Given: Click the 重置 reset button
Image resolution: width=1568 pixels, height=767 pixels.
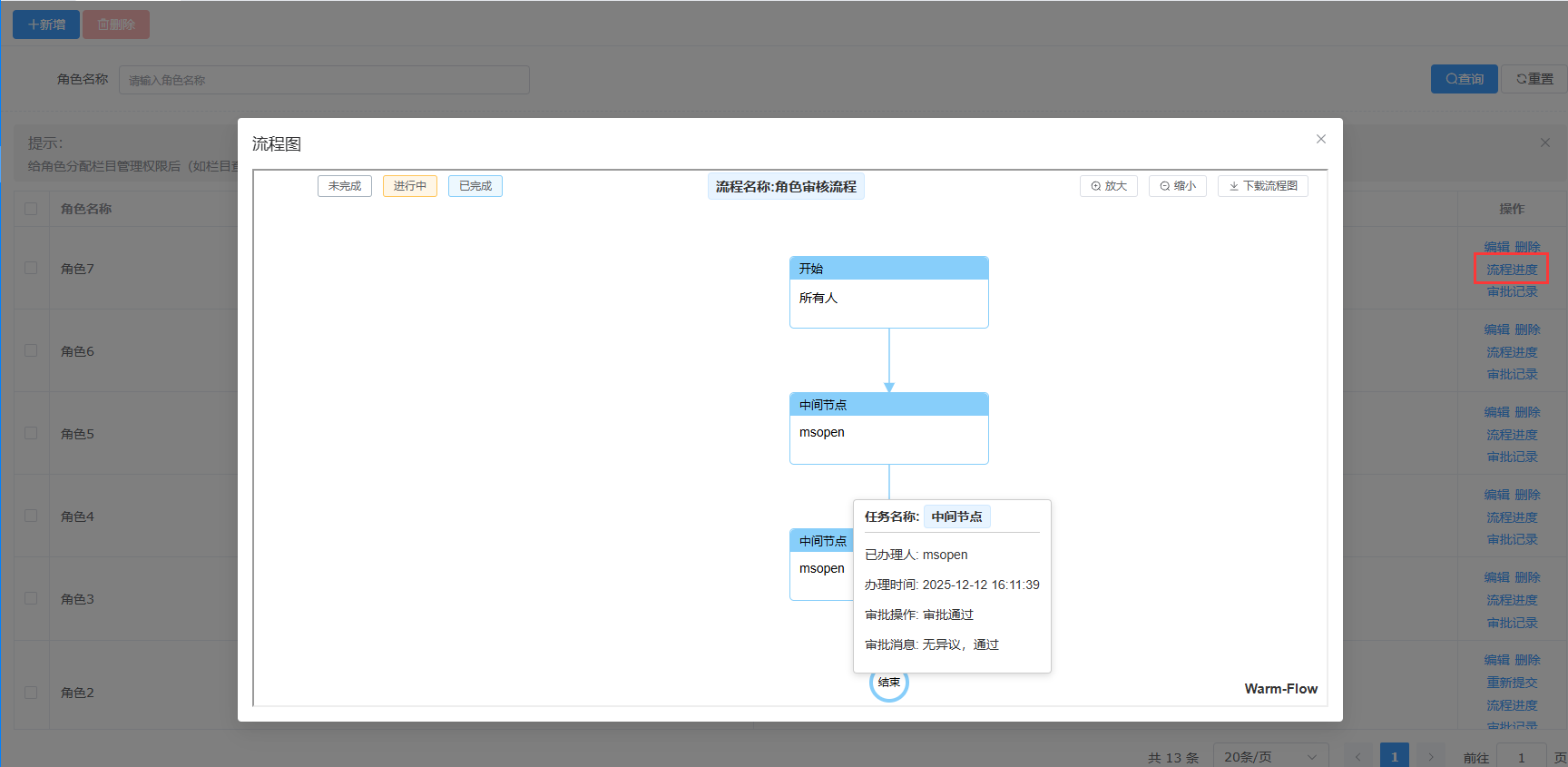Looking at the screenshot, I should tap(1534, 79).
